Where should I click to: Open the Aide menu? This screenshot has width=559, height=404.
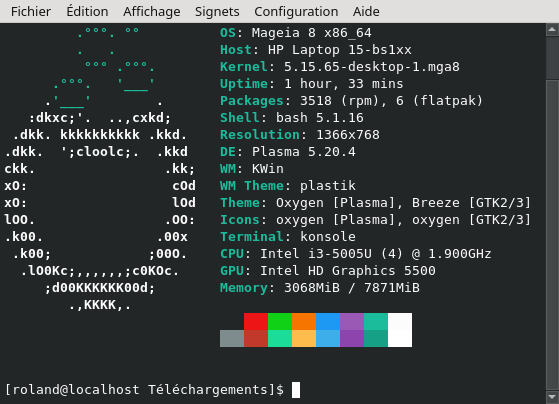[366, 11]
